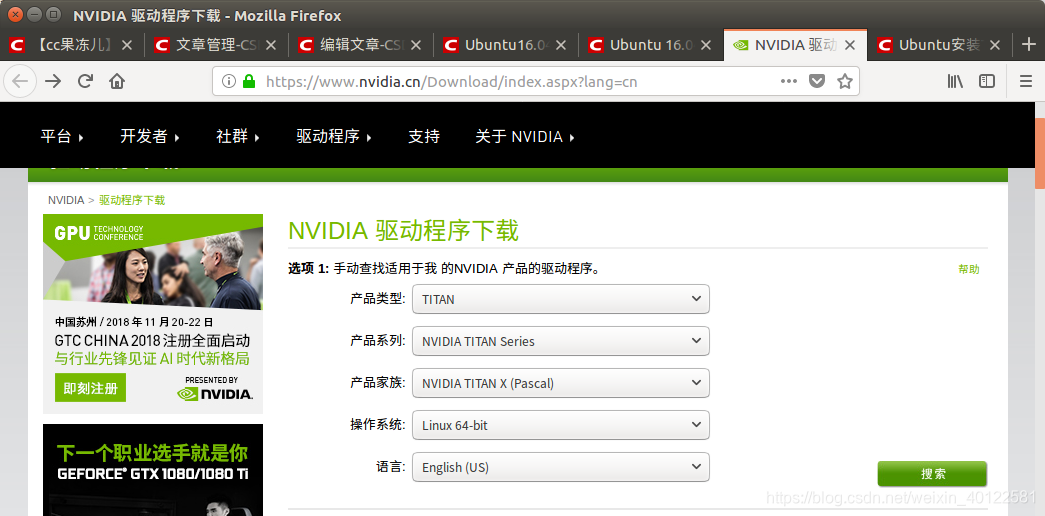Close the Firefox window

click(x=15, y=14)
